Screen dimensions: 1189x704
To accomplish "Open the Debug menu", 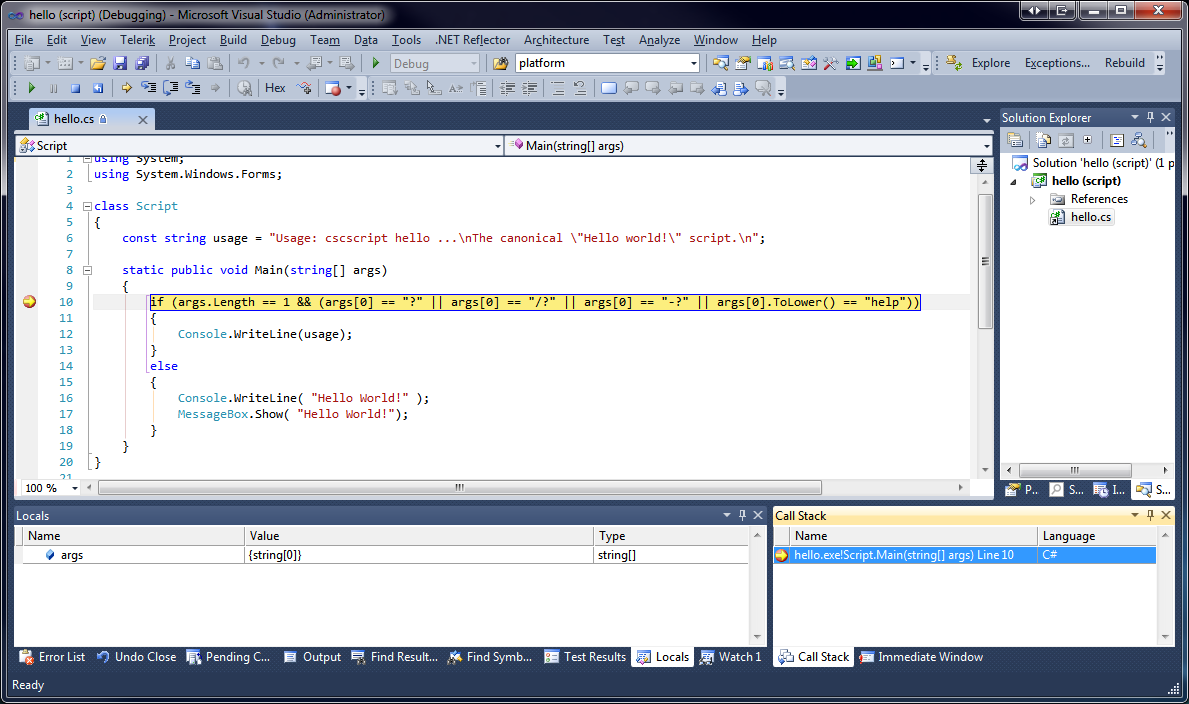I will 278,39.
